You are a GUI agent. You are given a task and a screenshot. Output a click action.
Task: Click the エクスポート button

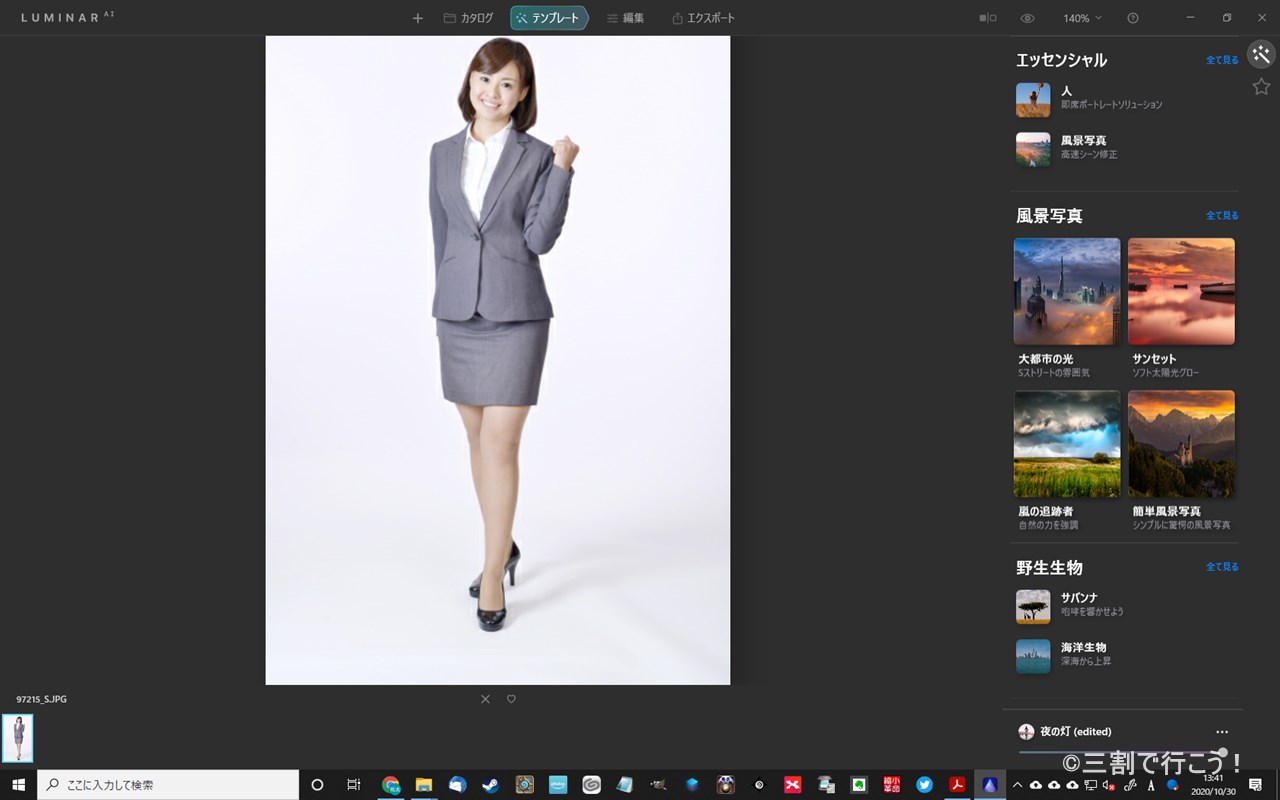(x=703, y=18)
